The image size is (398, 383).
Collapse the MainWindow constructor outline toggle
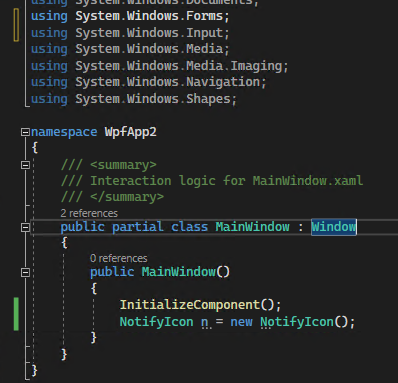pos(25,273)
